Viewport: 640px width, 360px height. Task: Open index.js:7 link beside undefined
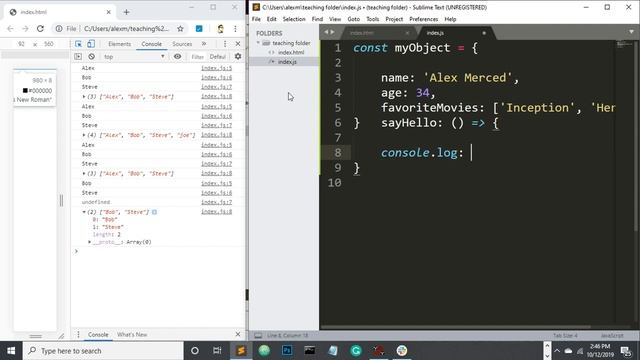click(216, 202)
